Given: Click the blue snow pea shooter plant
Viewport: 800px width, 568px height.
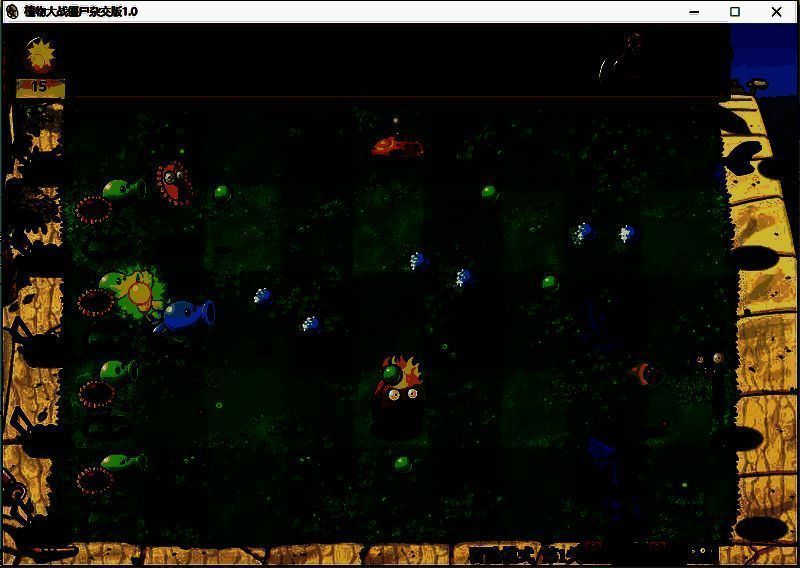Looking at the screenshot, I should [187, 315].
